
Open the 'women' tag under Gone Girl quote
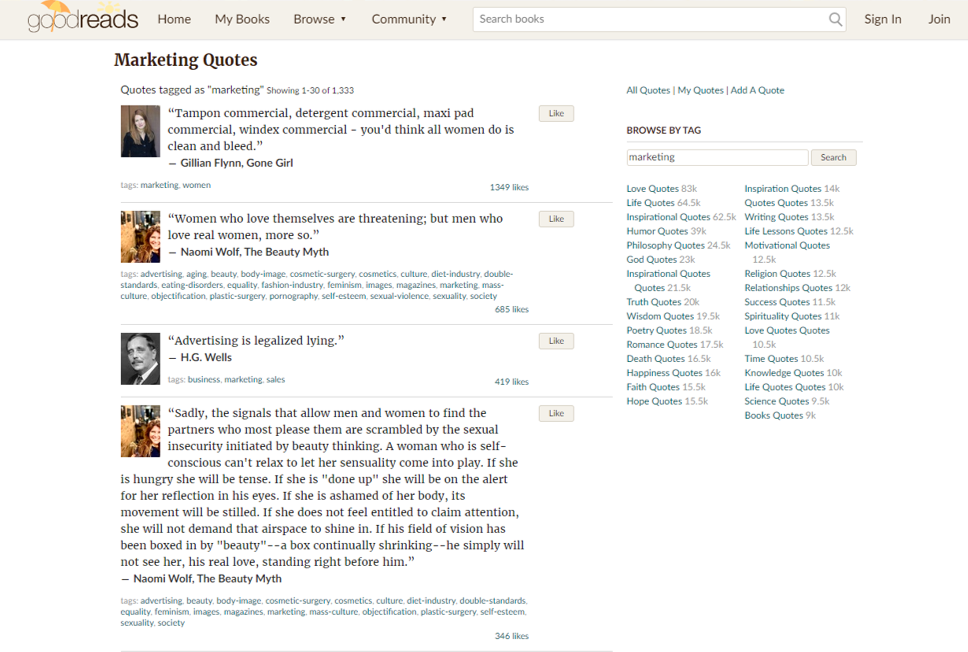tap(196, 185)
